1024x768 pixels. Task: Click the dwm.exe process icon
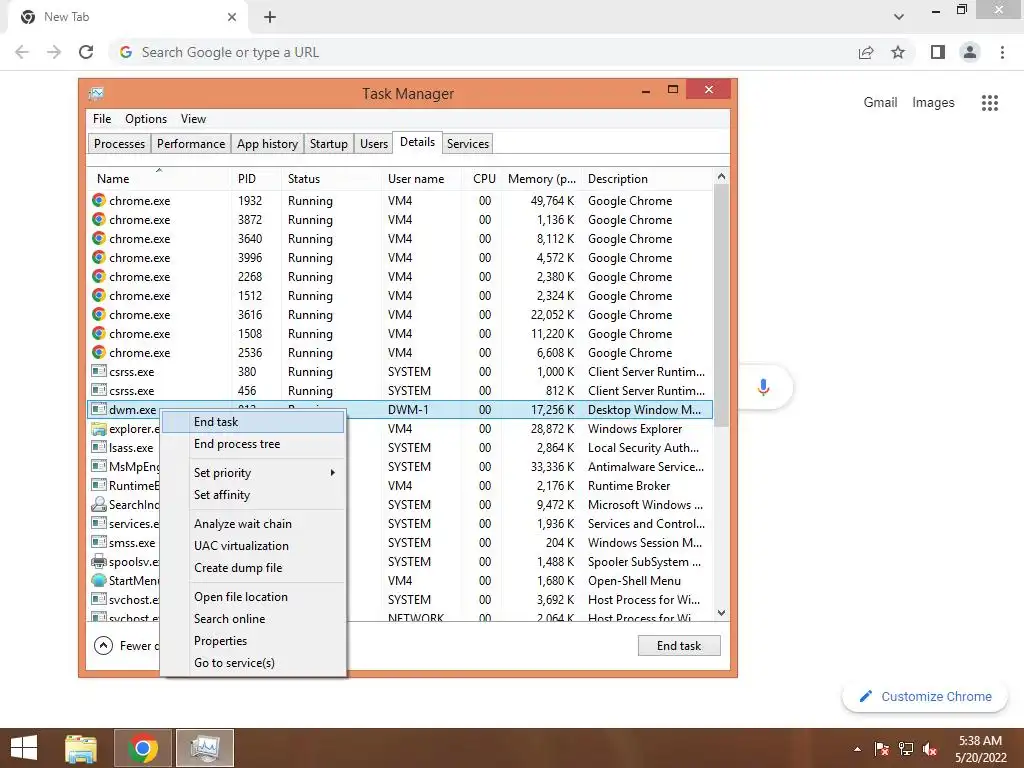tap(99, 409)
